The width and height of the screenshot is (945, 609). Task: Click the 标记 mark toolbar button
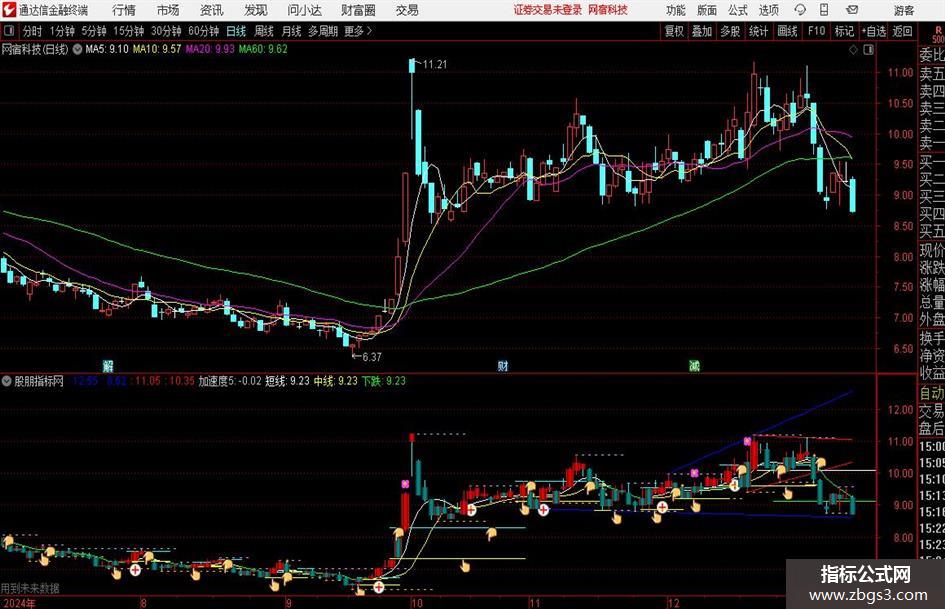(844, 31)
